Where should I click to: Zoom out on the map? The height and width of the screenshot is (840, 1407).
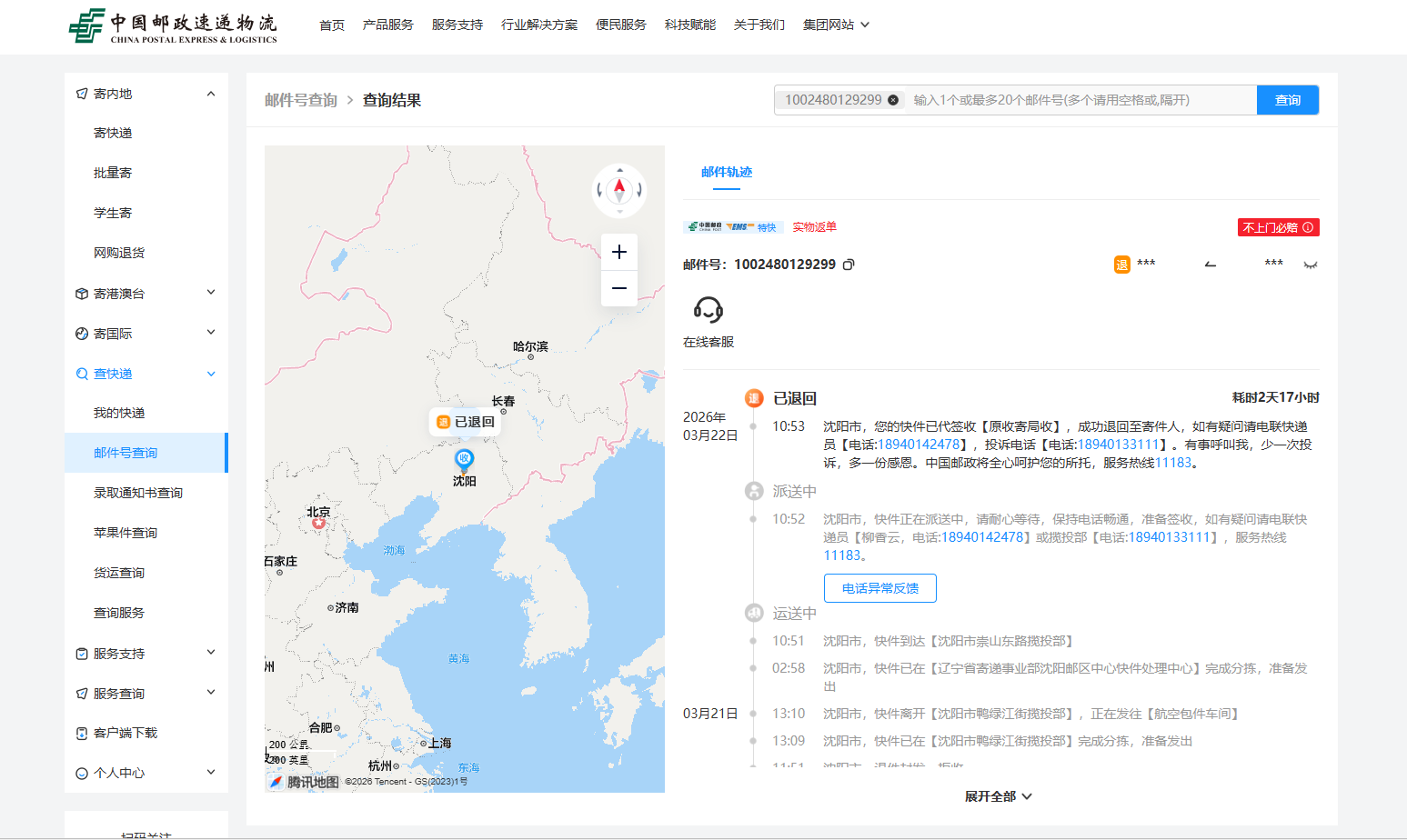tap(619, 288)
